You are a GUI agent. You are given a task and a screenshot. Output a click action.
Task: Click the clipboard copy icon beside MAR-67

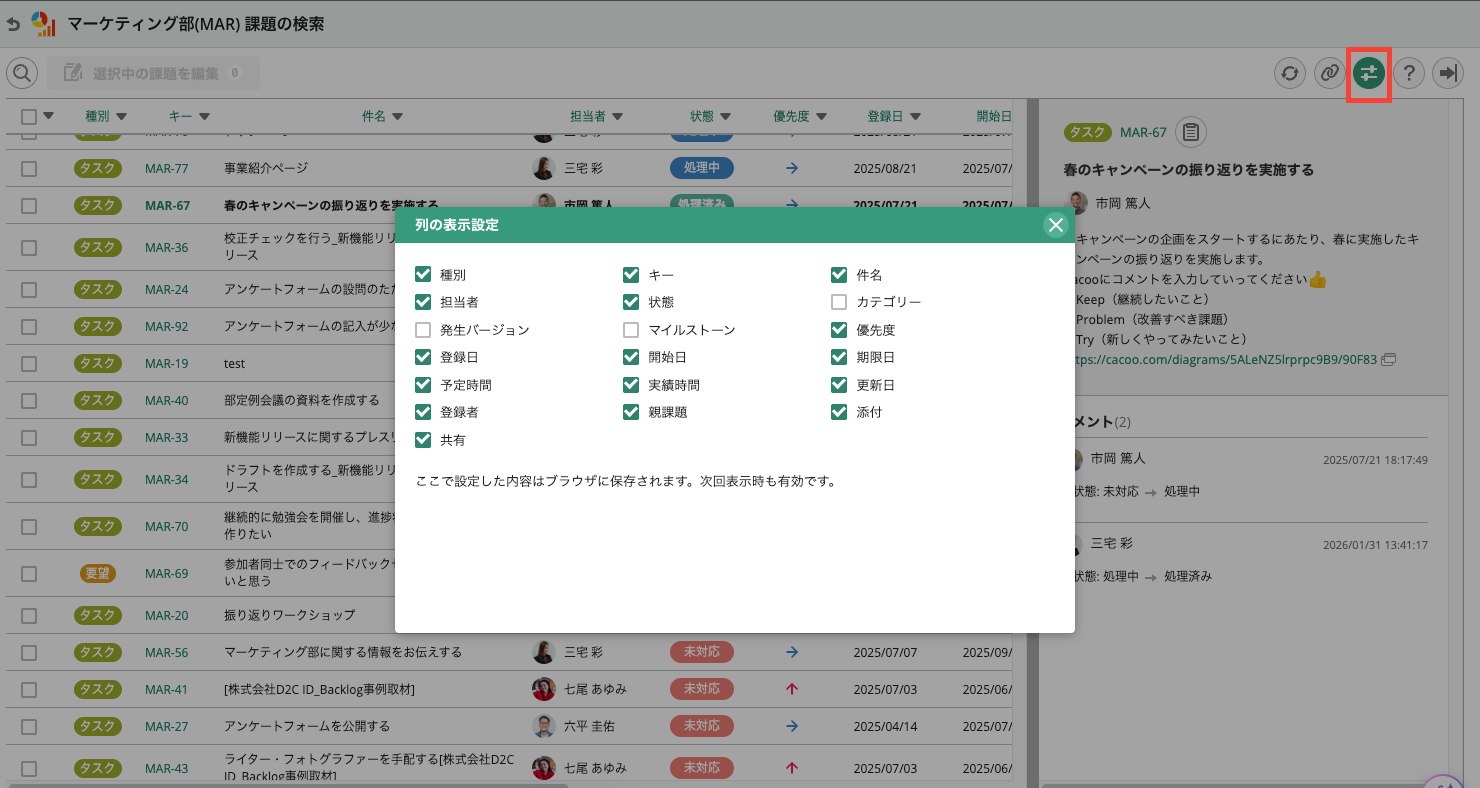[1191, 132]
